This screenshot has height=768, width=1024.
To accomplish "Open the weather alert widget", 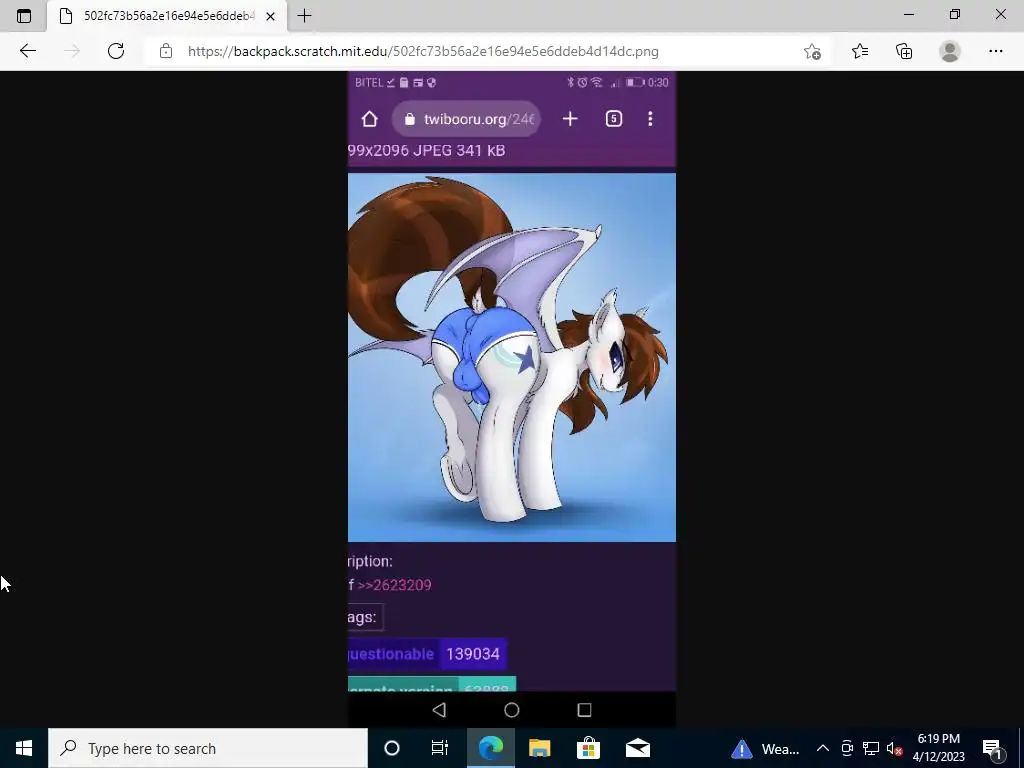I will click(765, 748).
